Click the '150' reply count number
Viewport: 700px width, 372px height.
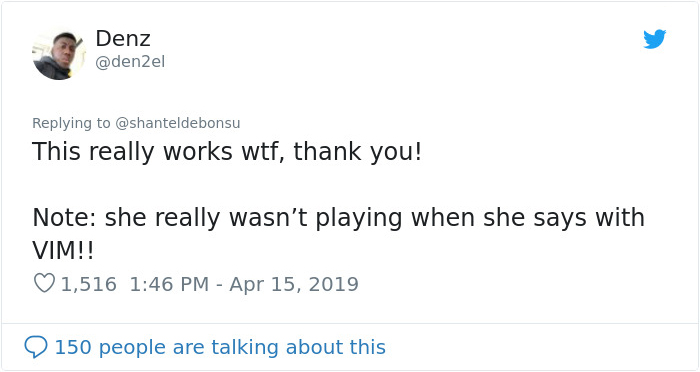(73, 347)
